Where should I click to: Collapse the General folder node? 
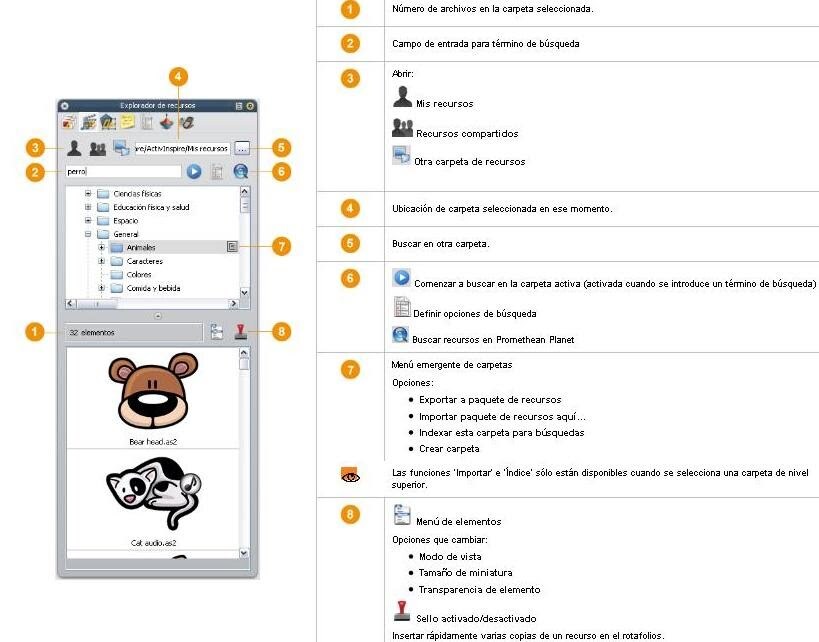point(88,234)
